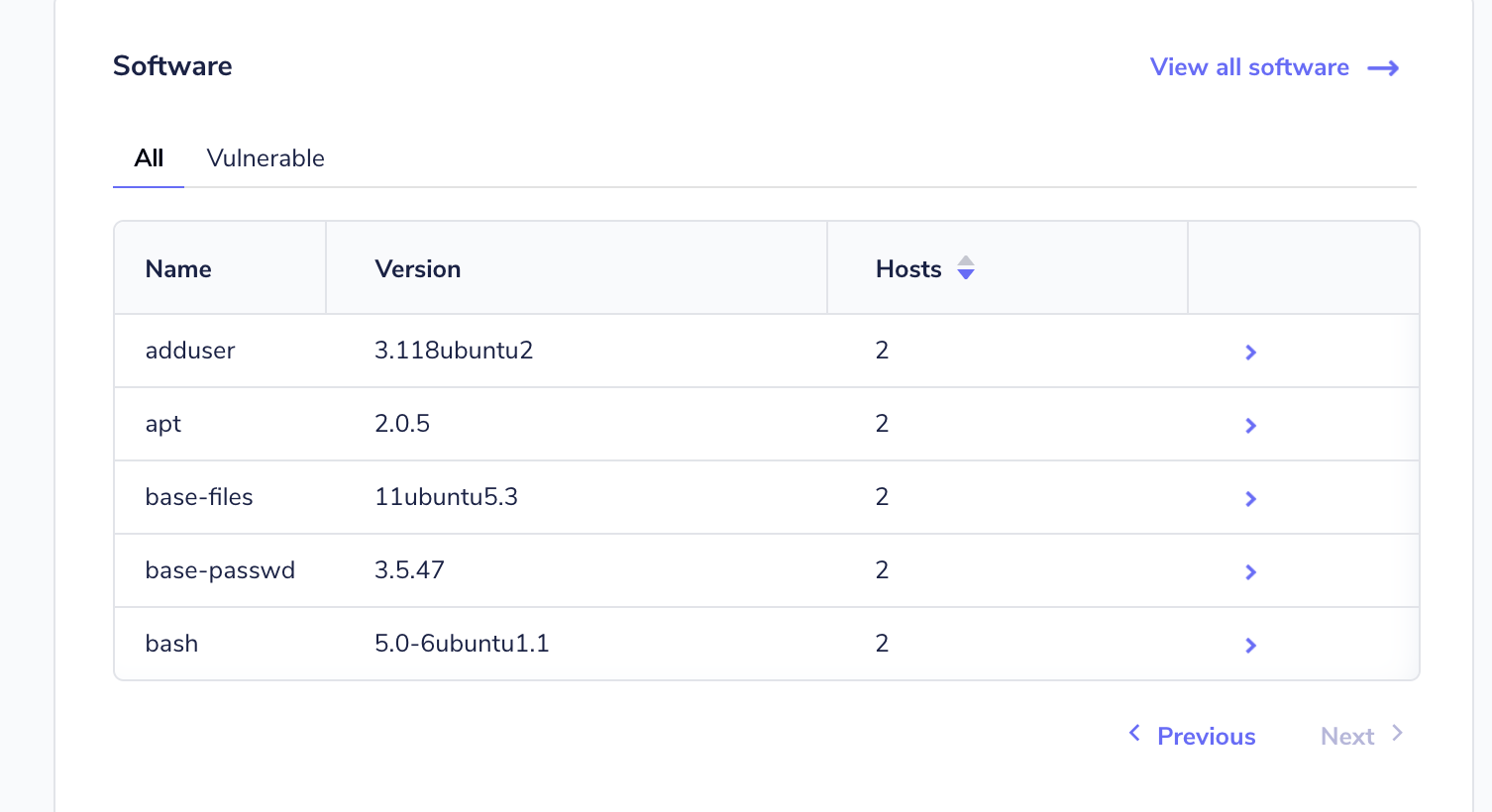Viewport: 1492px width, 812px height.
Task: Click the arrow icon beside View all software
Action: 1384,67
